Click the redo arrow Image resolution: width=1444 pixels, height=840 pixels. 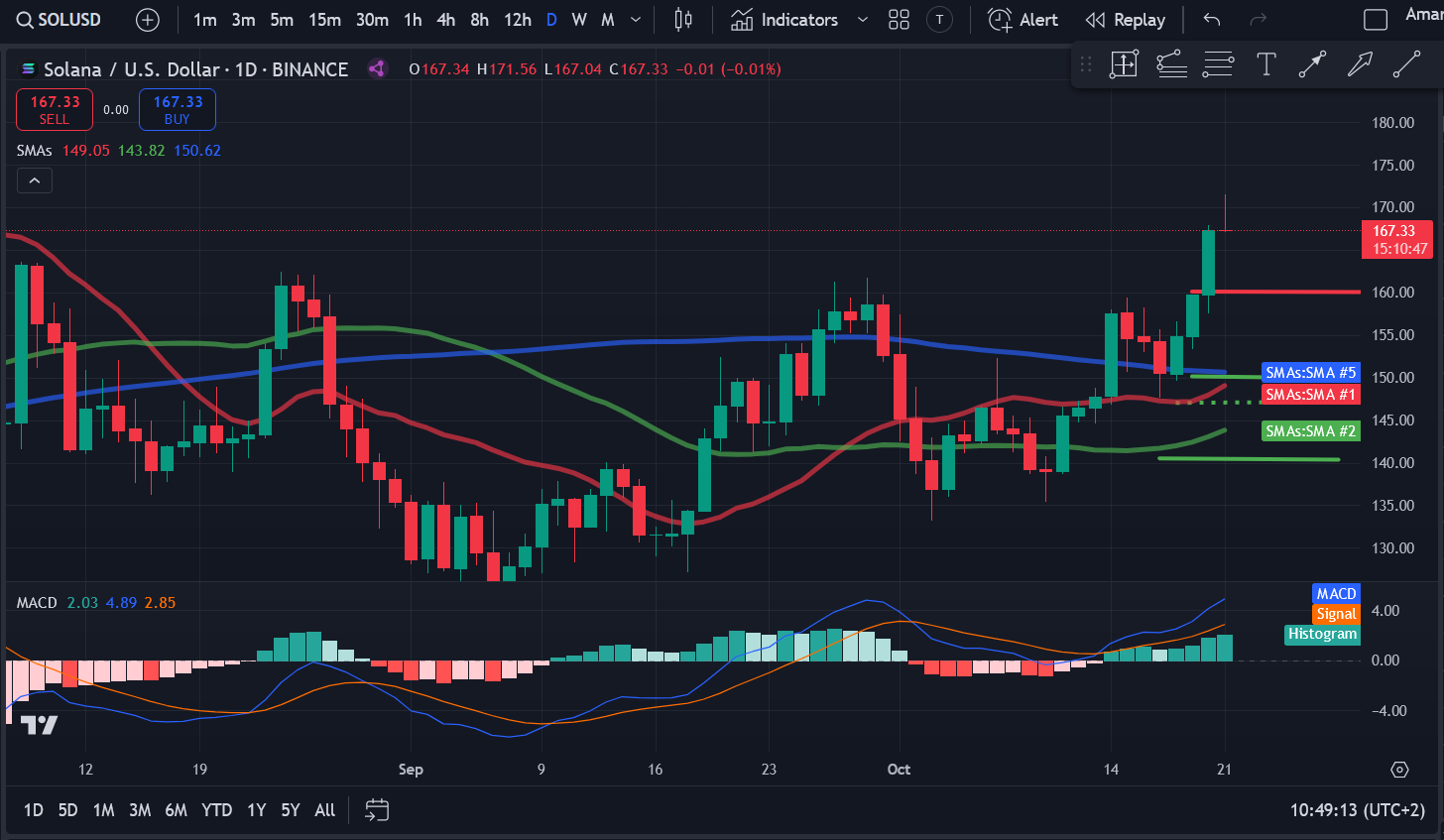[1259, 20]
